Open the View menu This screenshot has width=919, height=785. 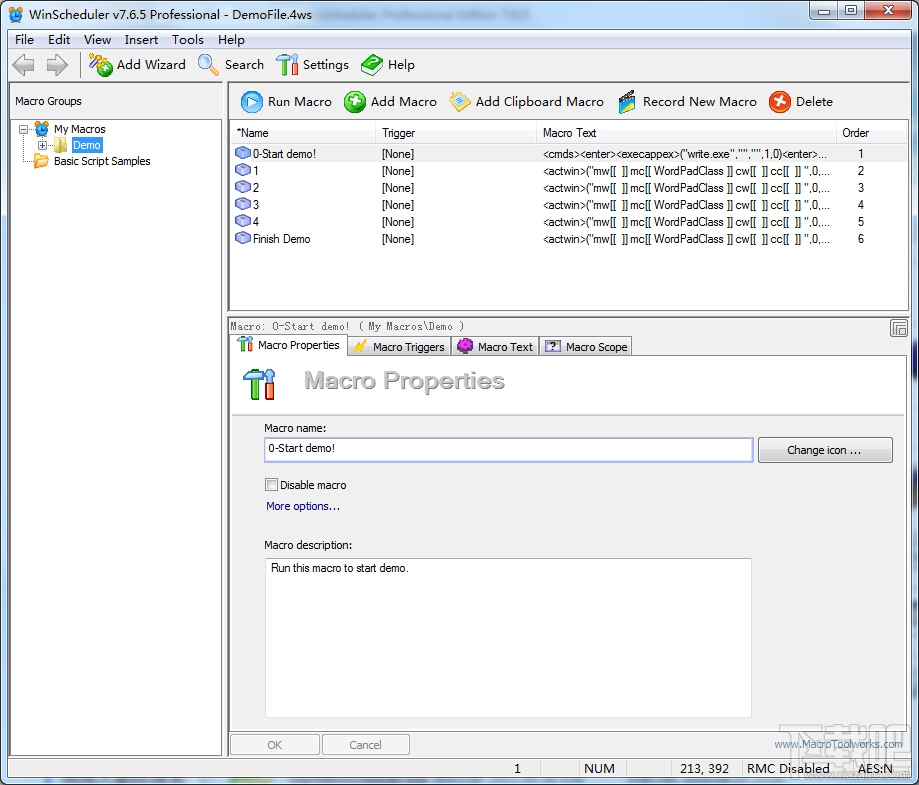coord(97,39)
